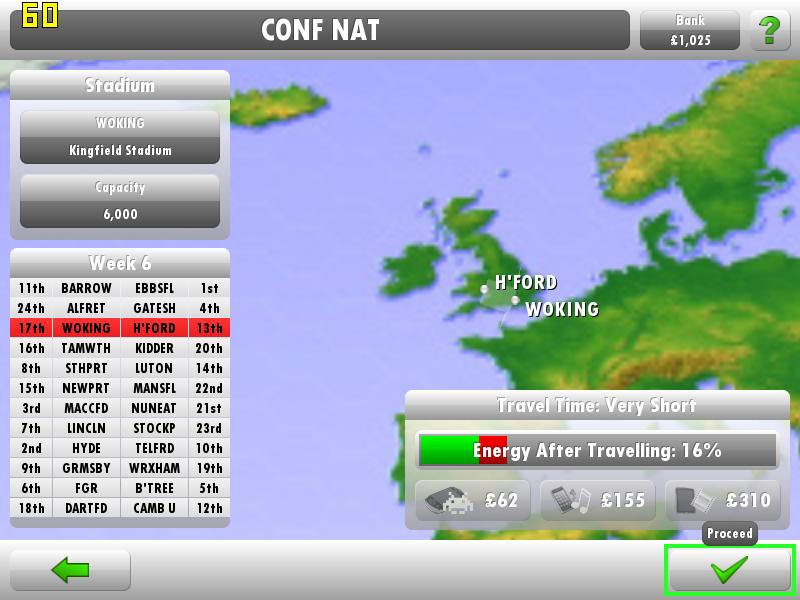Click the Kingfield Stadium name field
The height and width of the screenshot is (600, 800).
pos(120,150)
